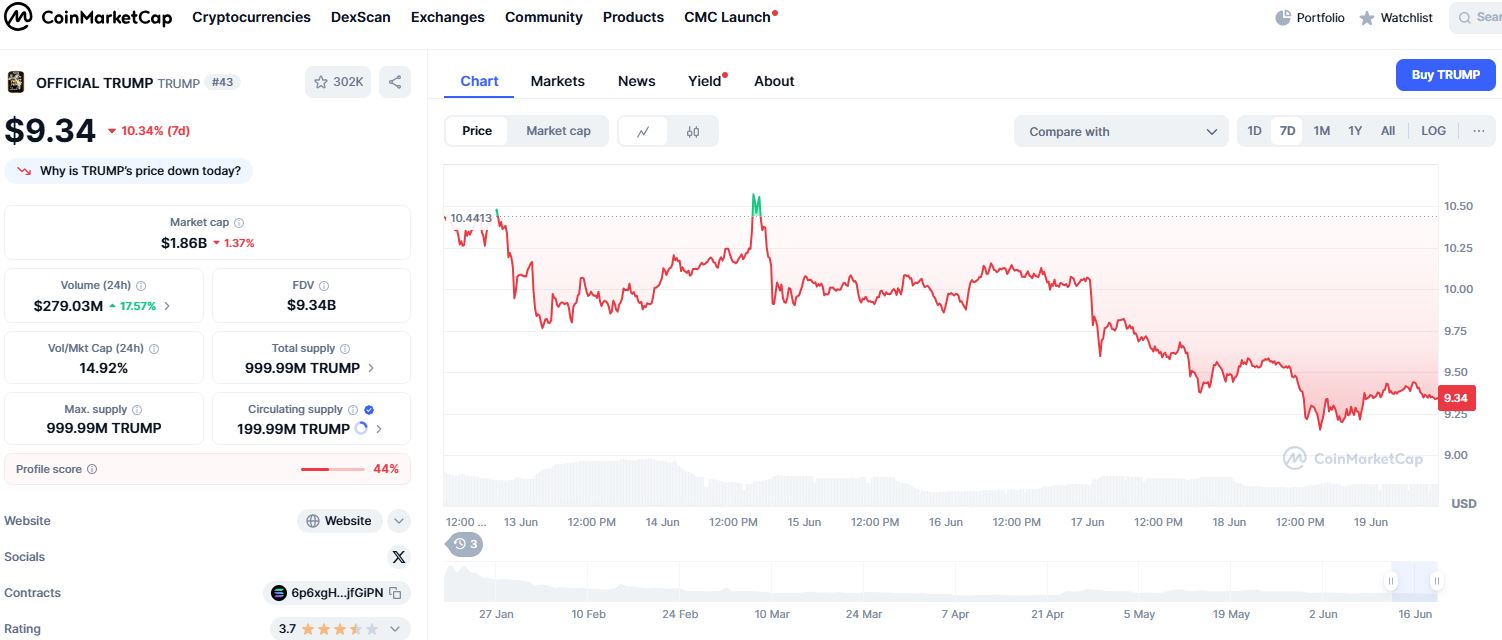Image resolution: width=1502 pixels, height=640 pixels.
Task: Share the TRUMP page via share icon
Action: click(x=395, y=82)
